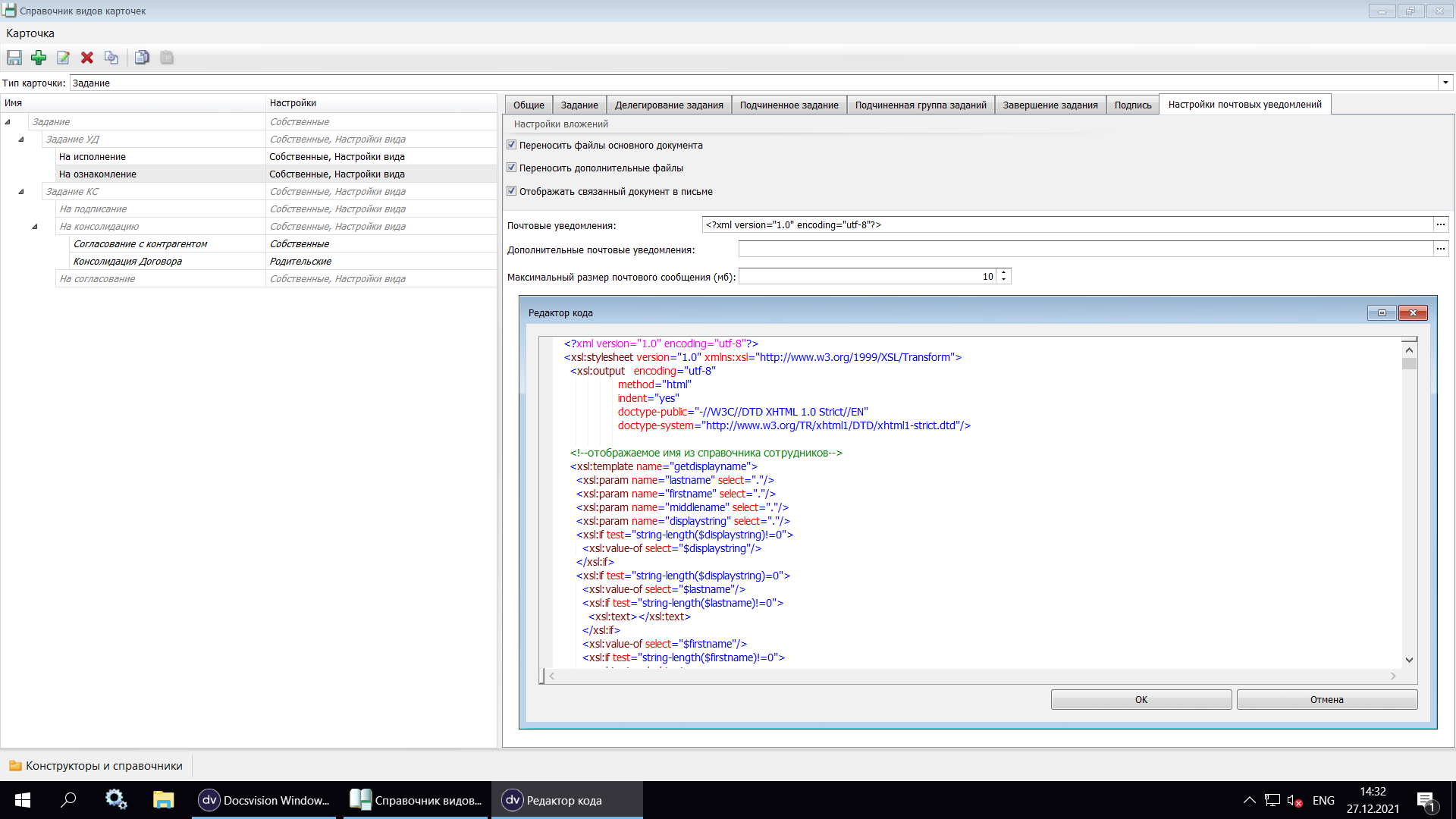Switch to the Подпись tab
The image size is (1456, 819).
[x=1133, y=105]
